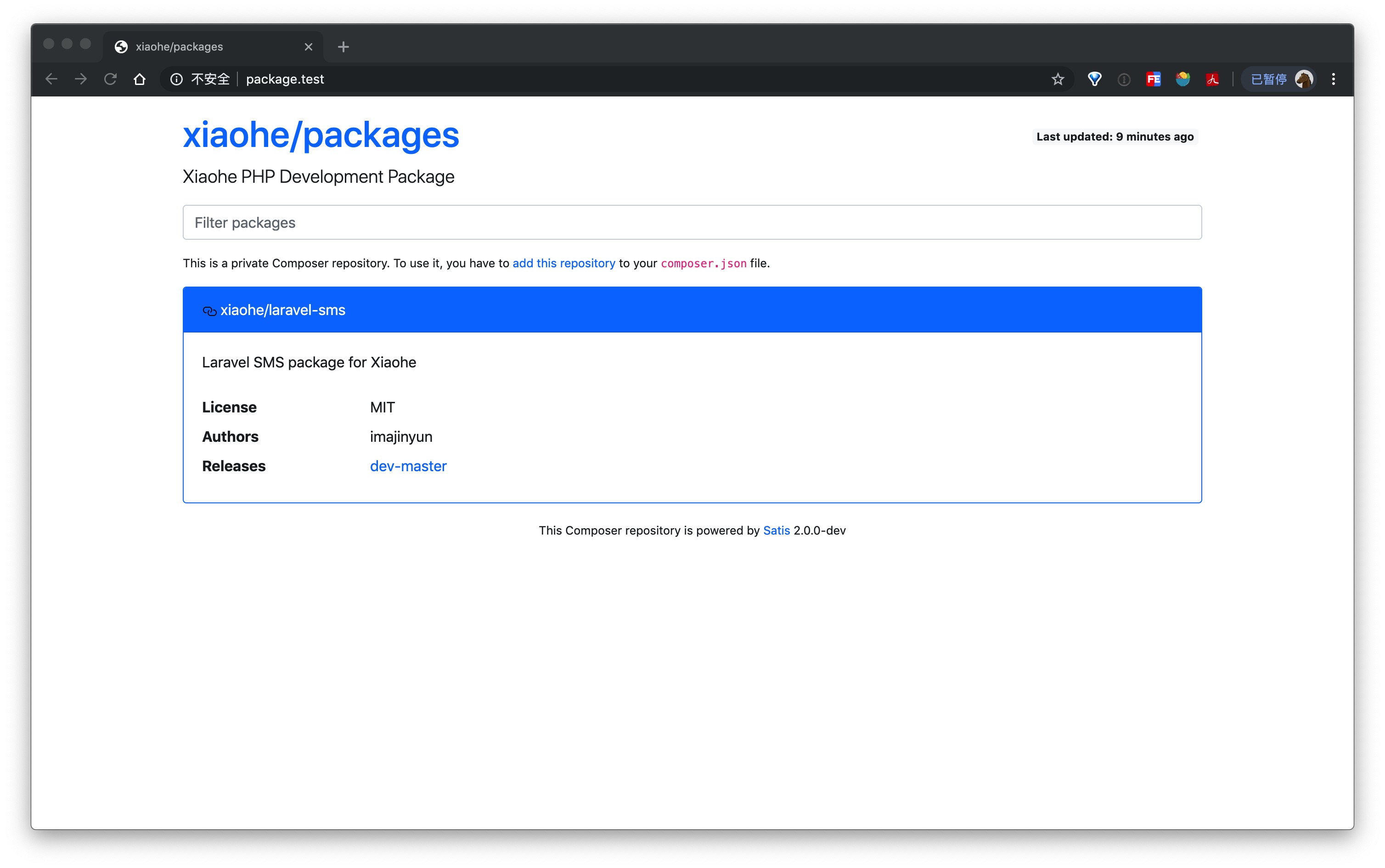Go to the browser home icon
1385x868 pixels.
point(140,79)
